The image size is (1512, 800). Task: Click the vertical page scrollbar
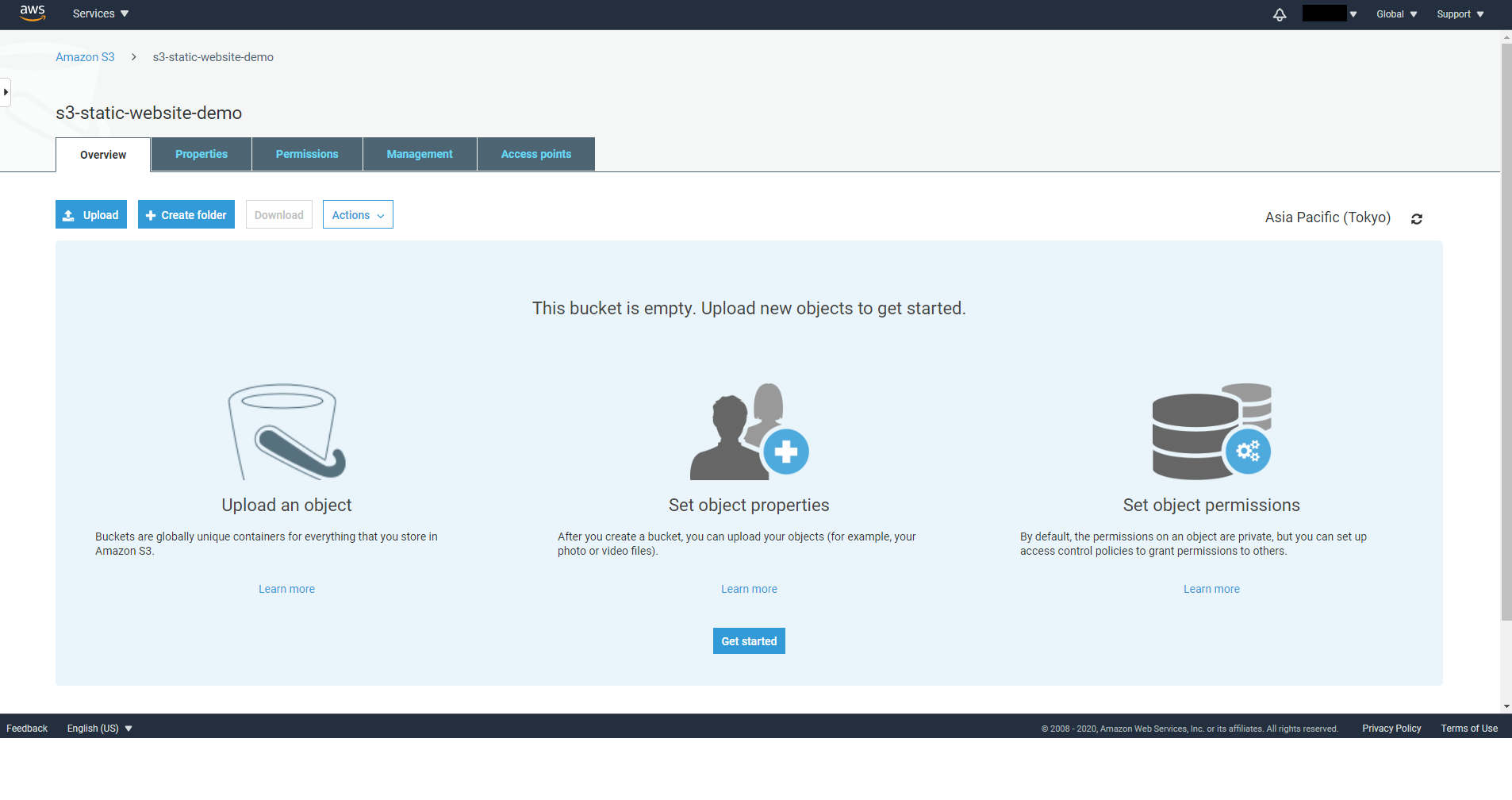click(1506, 332)
